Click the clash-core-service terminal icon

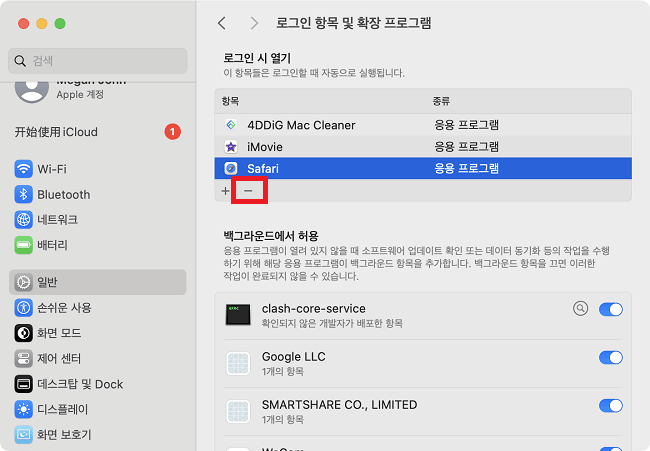coord(238,315)
